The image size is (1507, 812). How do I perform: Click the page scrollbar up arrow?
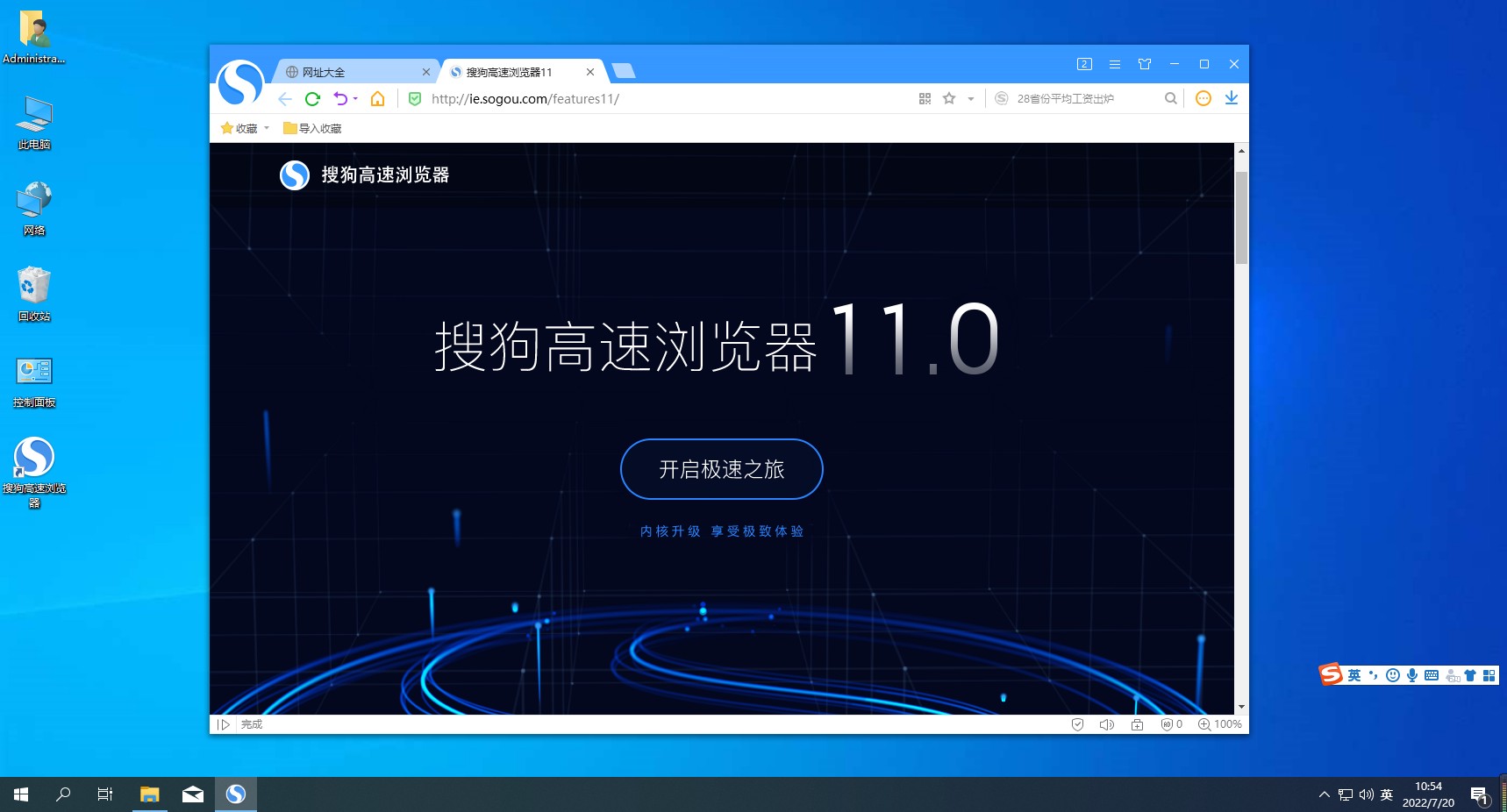coord(1241,151)
